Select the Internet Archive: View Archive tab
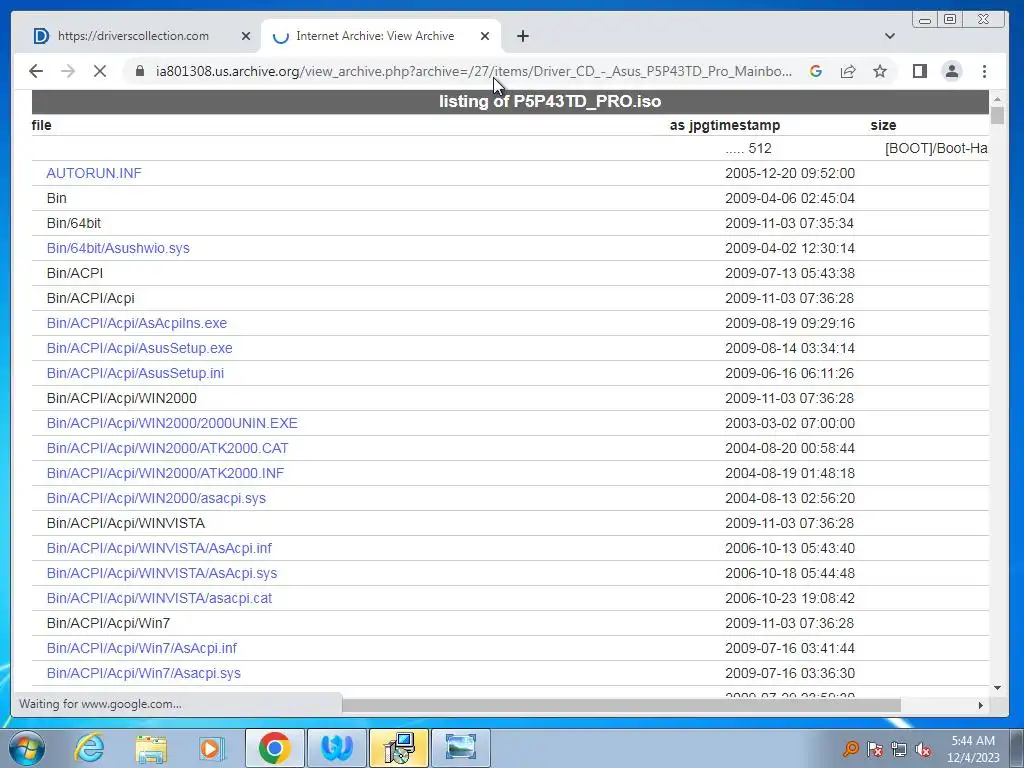 [375, 36]
